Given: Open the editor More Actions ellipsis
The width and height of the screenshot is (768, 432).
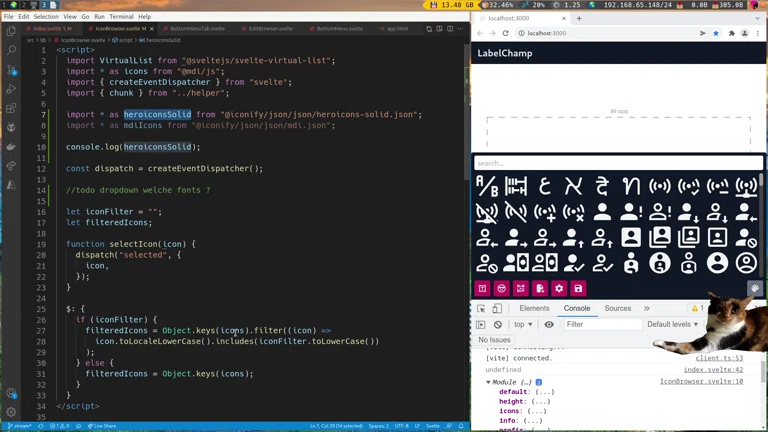Looking at the screenshot, I should (460, 29).
